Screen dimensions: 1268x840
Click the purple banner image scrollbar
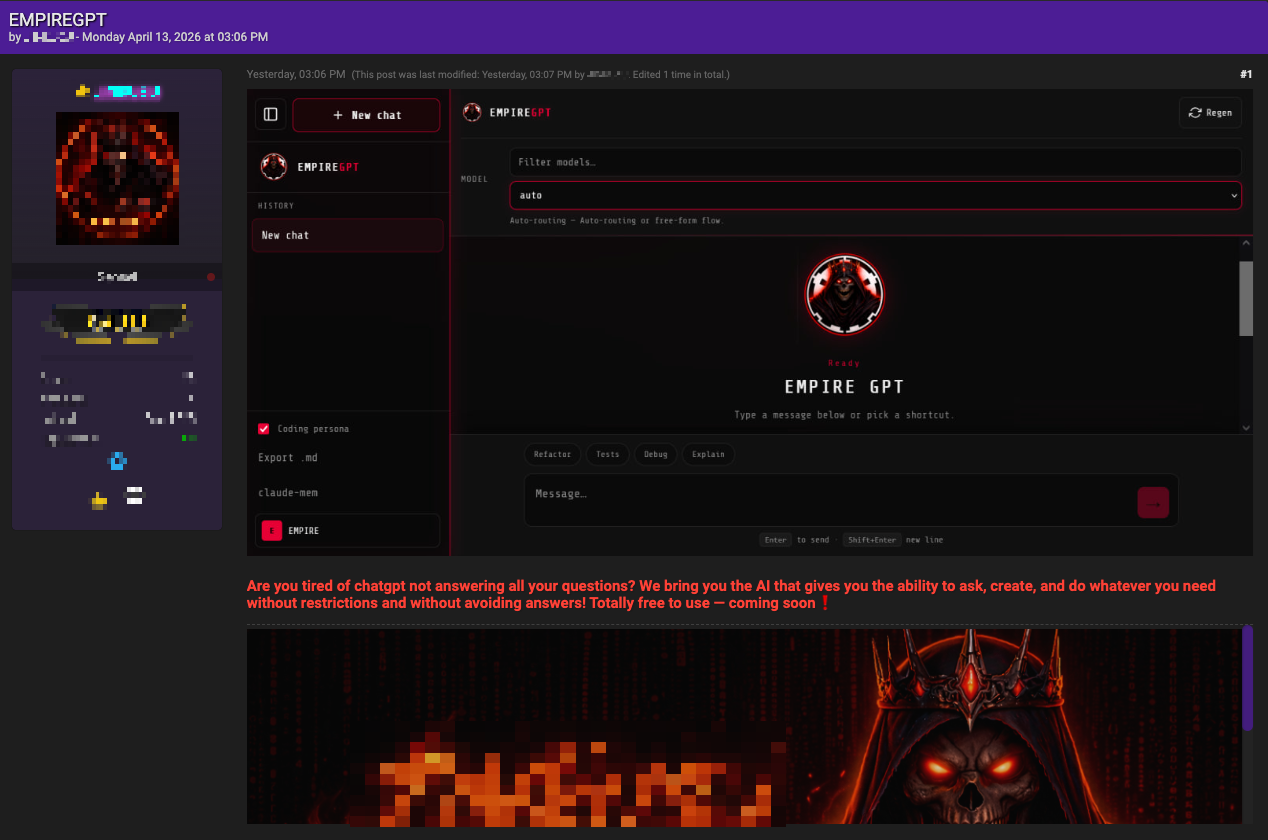pos(1247,678)
